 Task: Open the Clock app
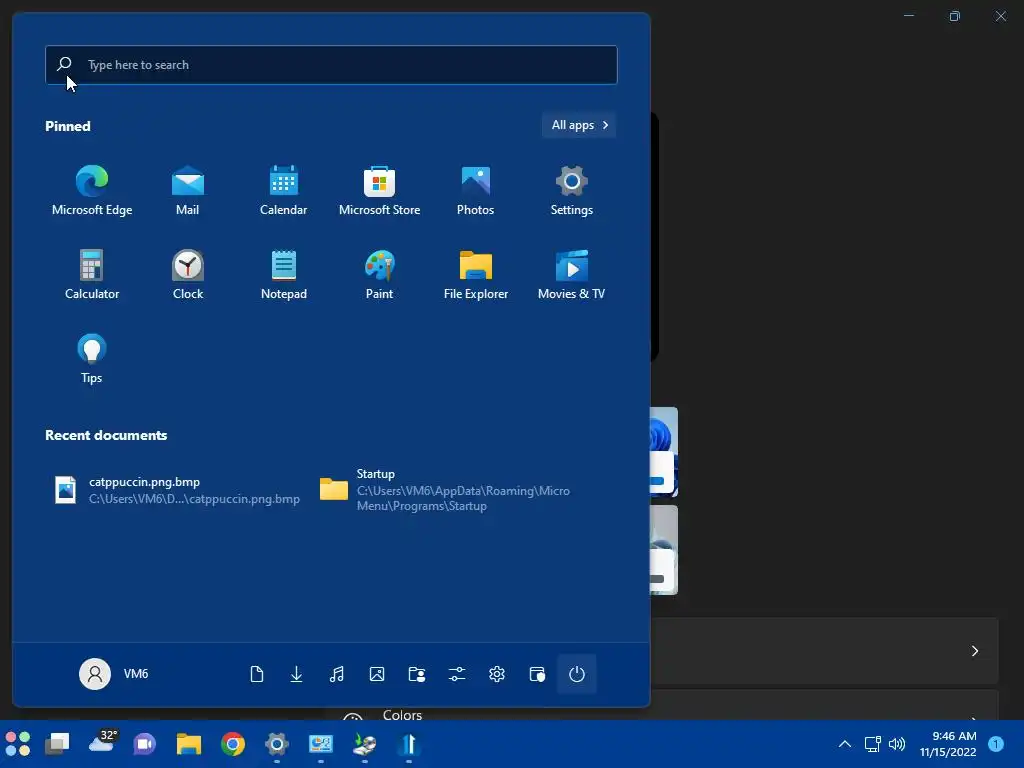[x=187, y=274]
